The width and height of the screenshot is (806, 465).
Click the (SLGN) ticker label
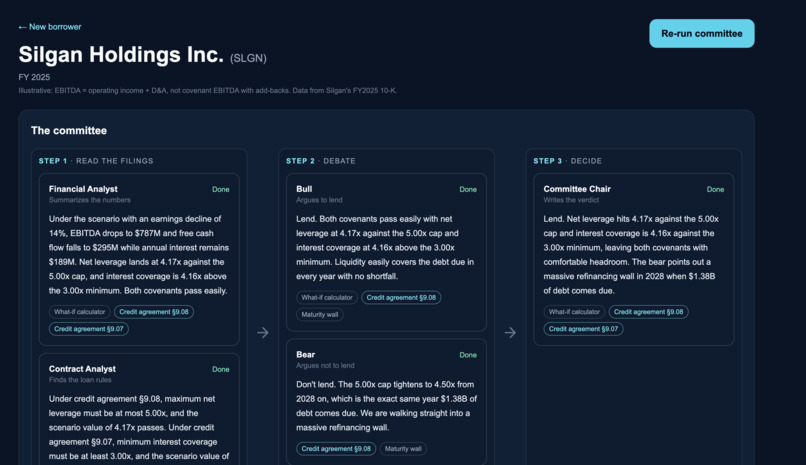click(x=248, y=58)
